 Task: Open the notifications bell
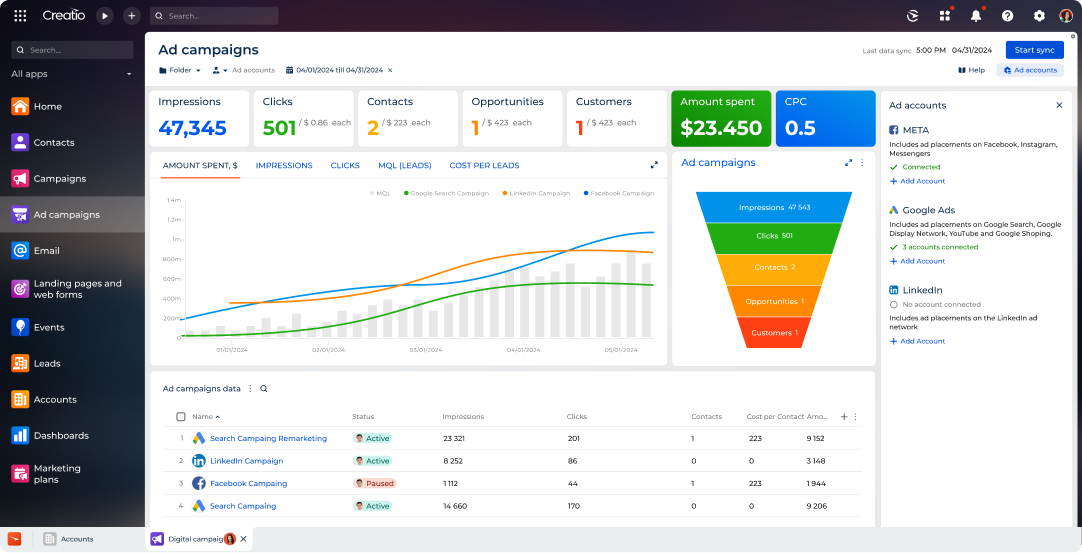click(976, 16)
